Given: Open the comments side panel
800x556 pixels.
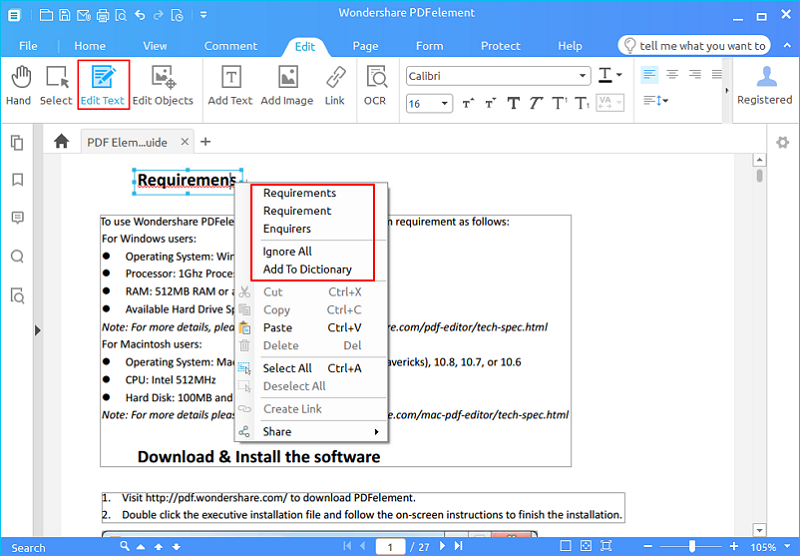Looking at the screenshot, I should (x=17, y=218).
